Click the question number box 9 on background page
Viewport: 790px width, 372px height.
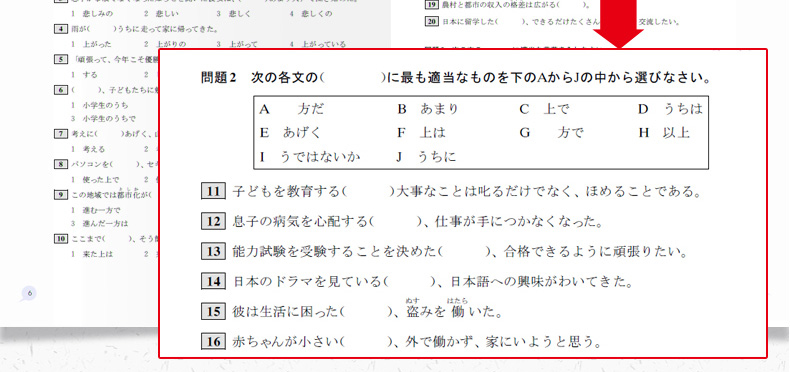click(x=60, y=195)
